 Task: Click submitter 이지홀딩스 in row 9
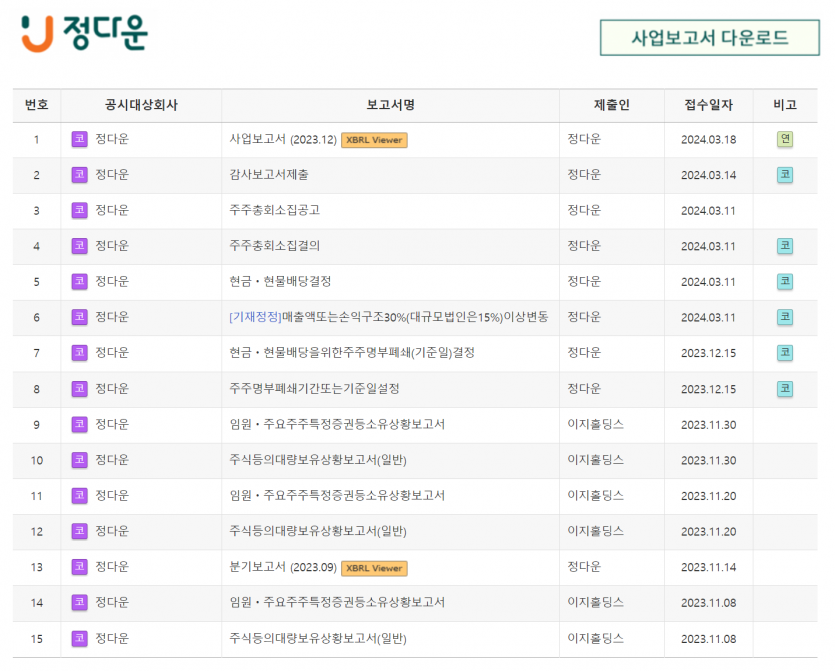(595, 424)
